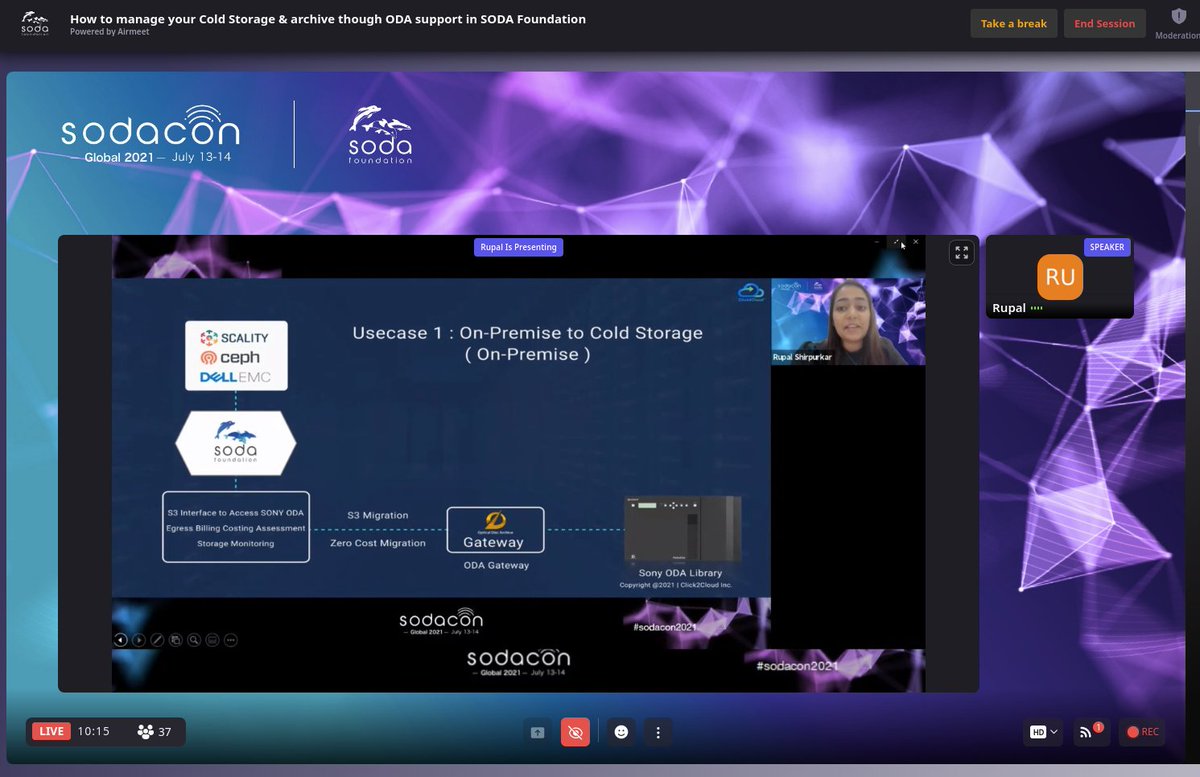
Task: Click the Scality Ceph Dell EMC box
Action: [x=236, y=355]
